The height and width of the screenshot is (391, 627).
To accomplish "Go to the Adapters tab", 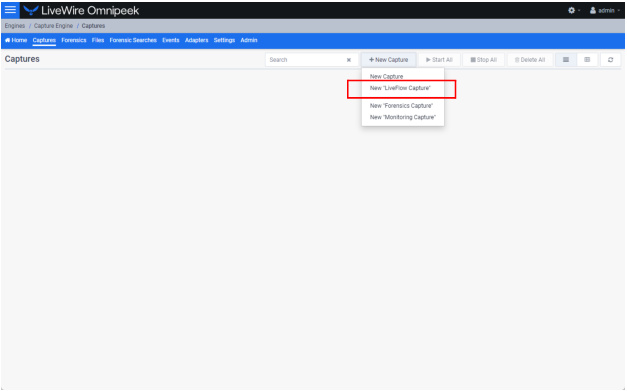I will coord(196,40).
